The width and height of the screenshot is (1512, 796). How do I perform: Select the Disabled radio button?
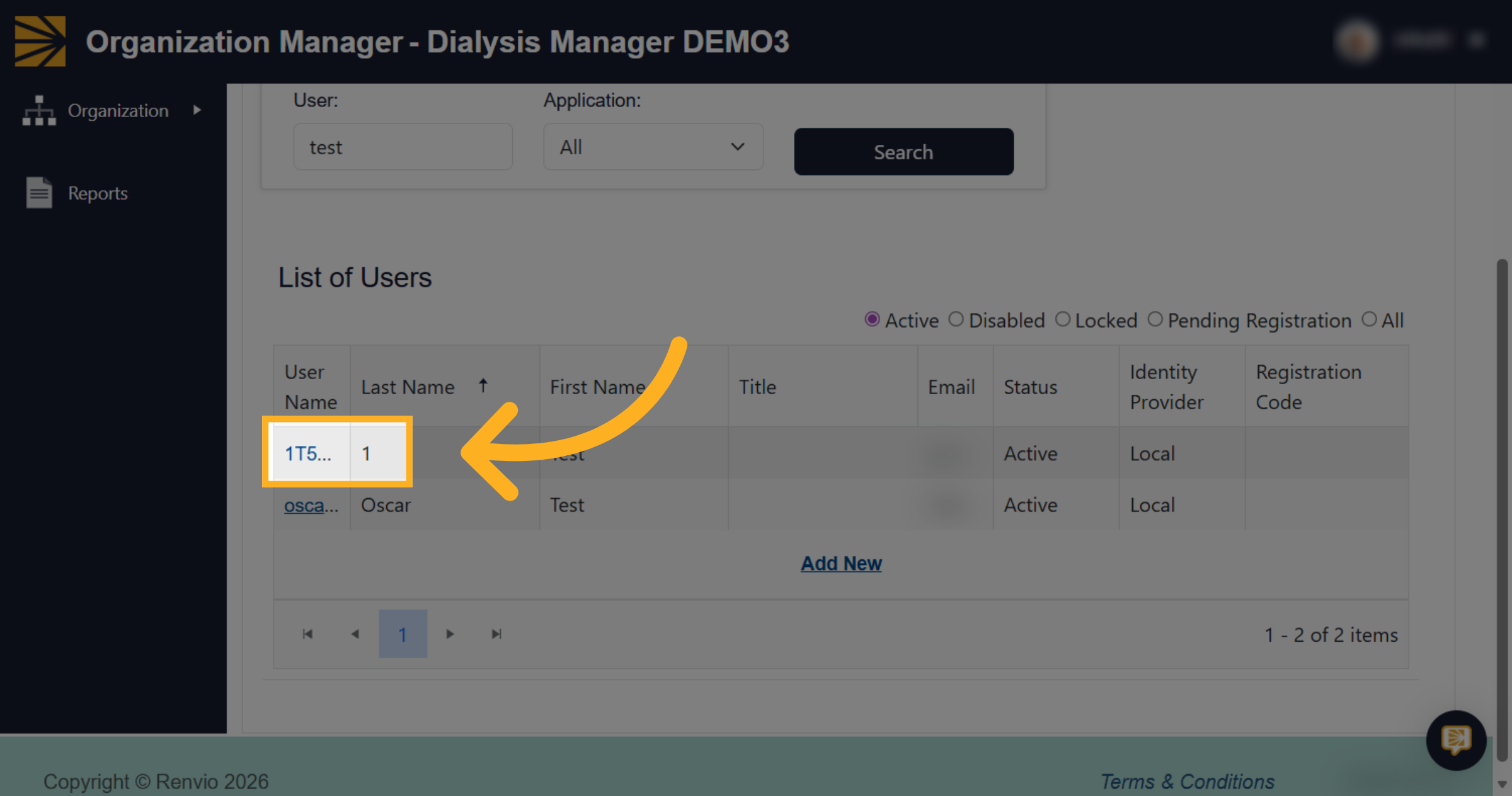(956, 319)
